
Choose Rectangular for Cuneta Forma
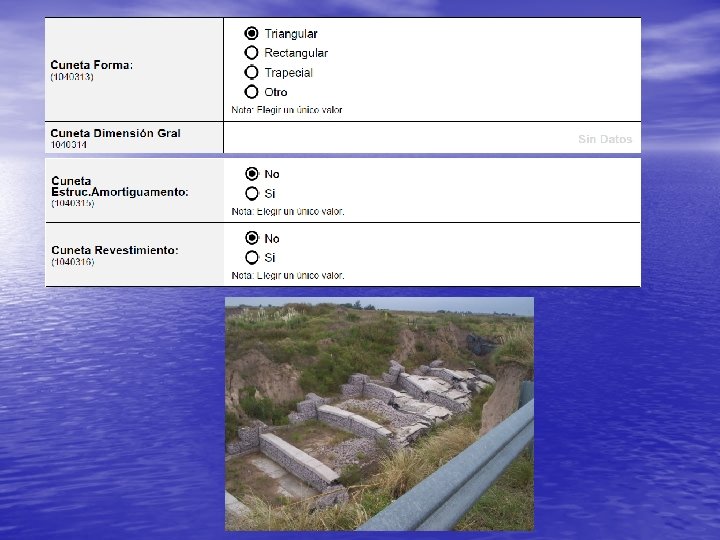[x=251, y=53]
